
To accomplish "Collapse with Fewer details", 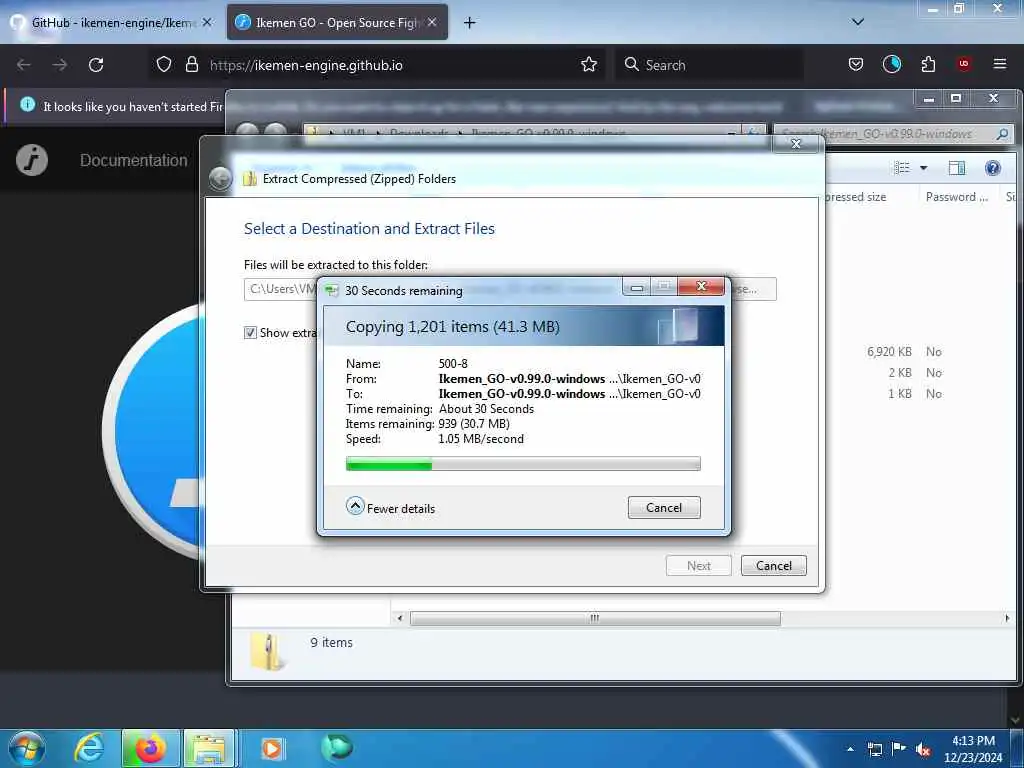I will tap(391, 507).
